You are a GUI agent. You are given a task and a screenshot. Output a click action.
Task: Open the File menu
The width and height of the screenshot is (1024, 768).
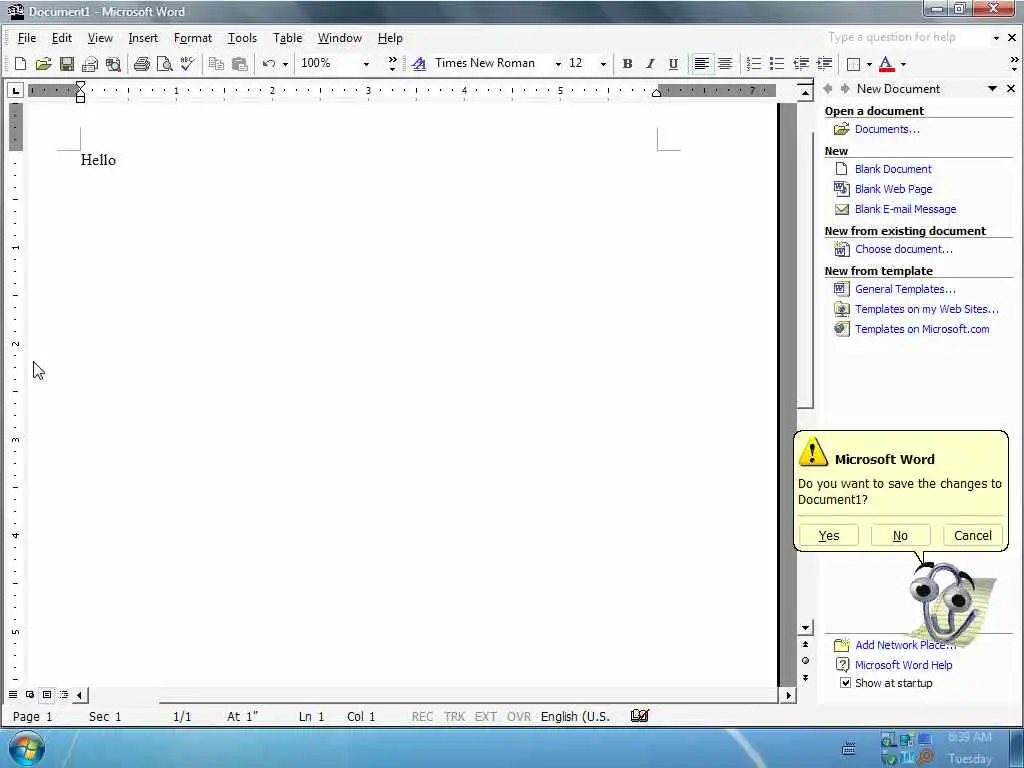tap(27, 38)
